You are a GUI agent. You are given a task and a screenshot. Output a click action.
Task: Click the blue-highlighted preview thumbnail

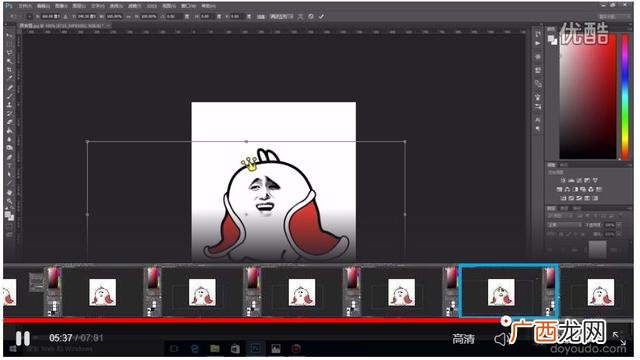509,291
